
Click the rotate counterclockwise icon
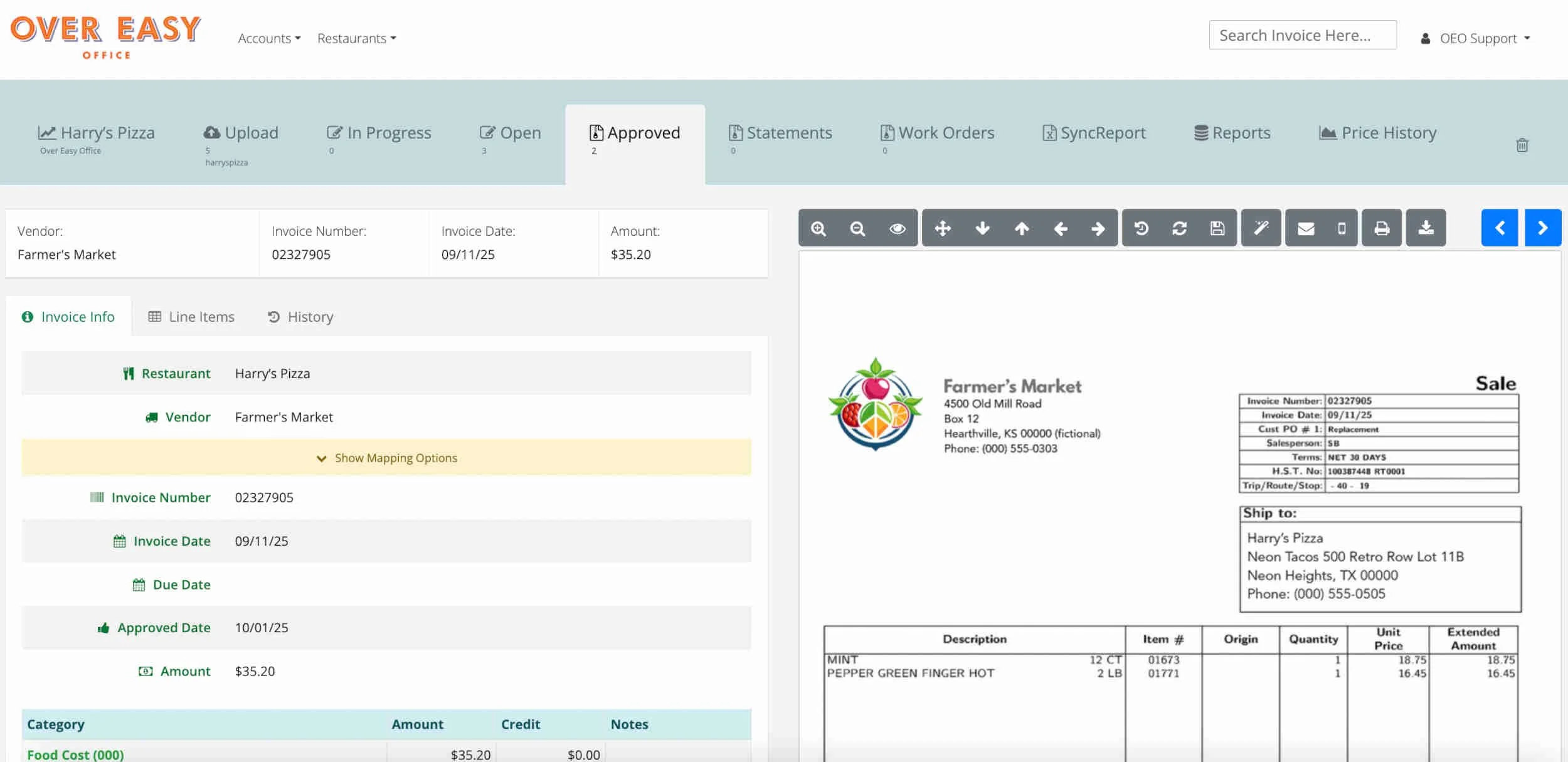(1142, 228)
